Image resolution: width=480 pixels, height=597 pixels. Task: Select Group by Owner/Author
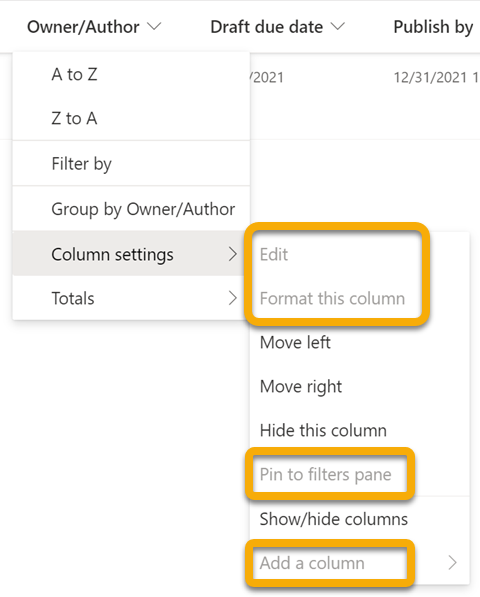point(131,209)
